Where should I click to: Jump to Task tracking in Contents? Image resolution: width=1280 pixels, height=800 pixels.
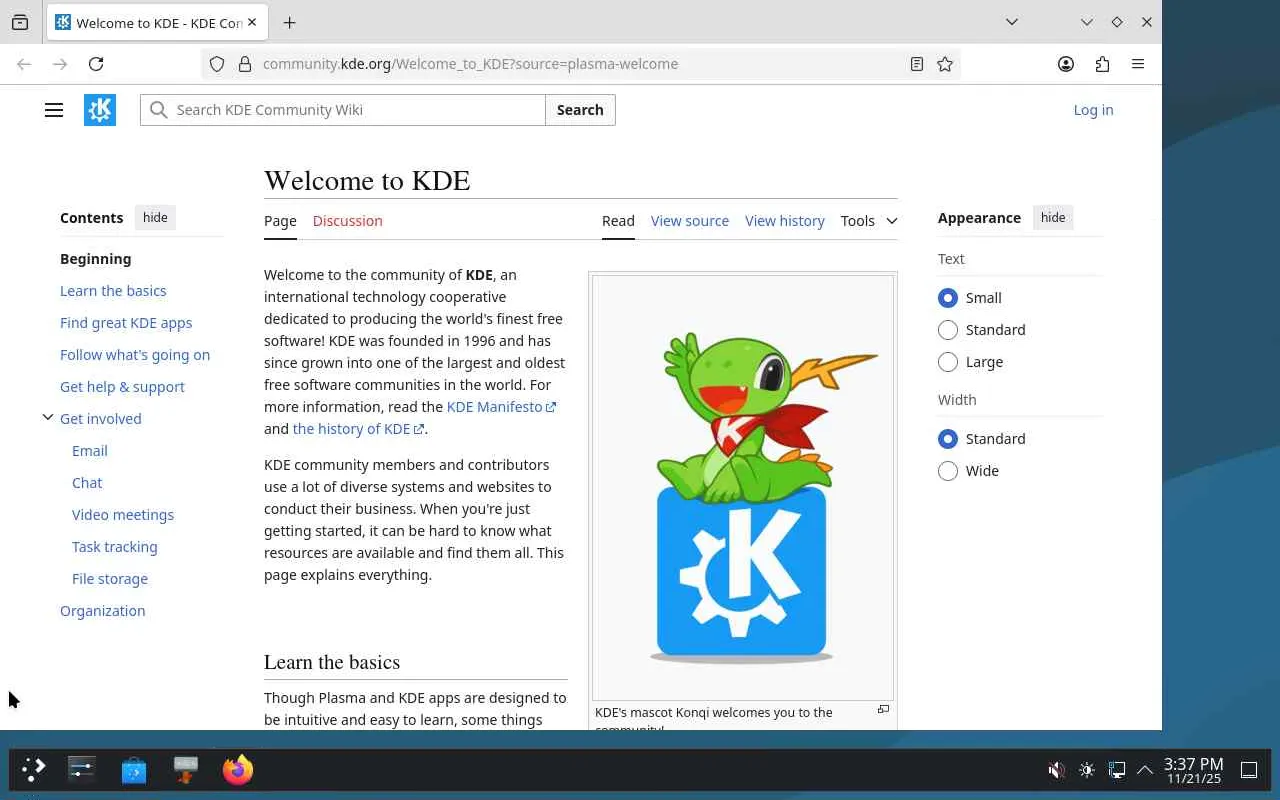tap(115, 547)
